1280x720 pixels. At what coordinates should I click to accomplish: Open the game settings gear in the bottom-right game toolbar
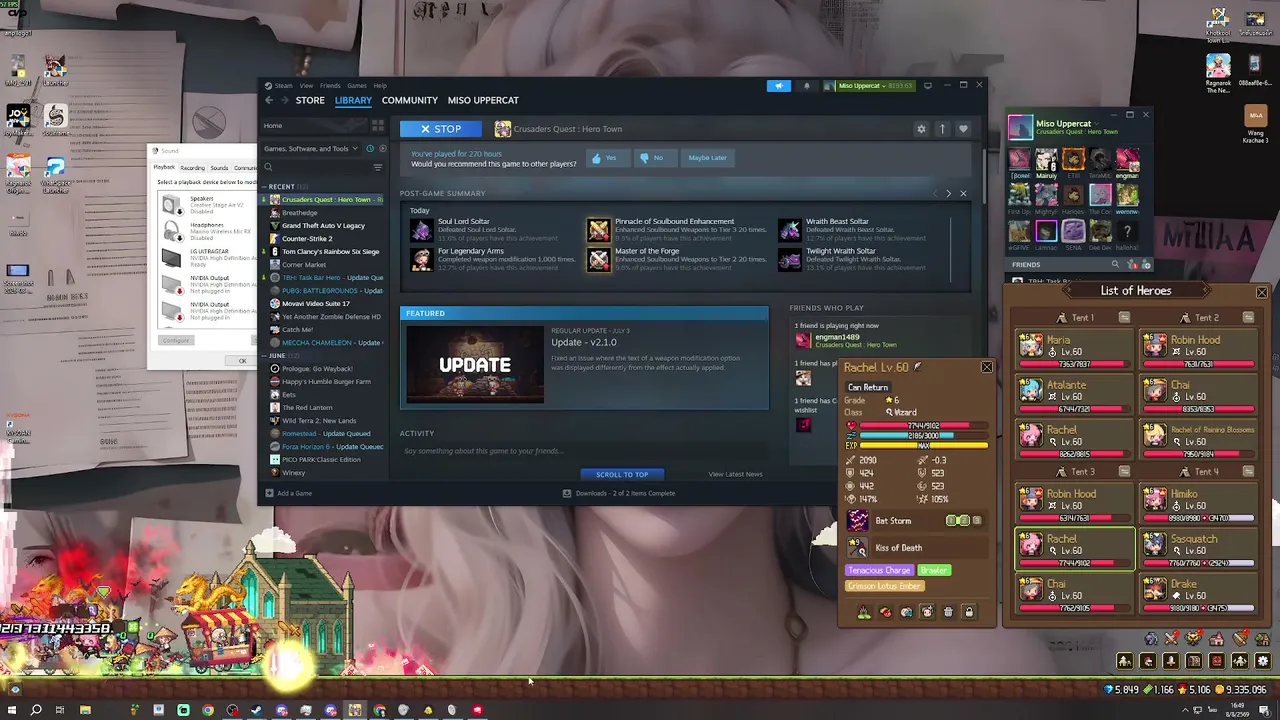1262,661
